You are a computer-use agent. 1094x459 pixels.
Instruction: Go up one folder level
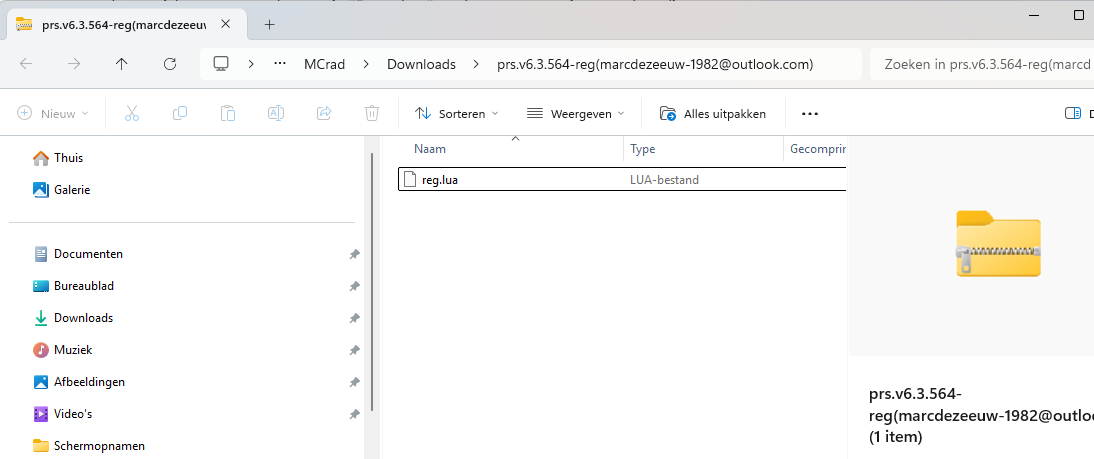122,64
